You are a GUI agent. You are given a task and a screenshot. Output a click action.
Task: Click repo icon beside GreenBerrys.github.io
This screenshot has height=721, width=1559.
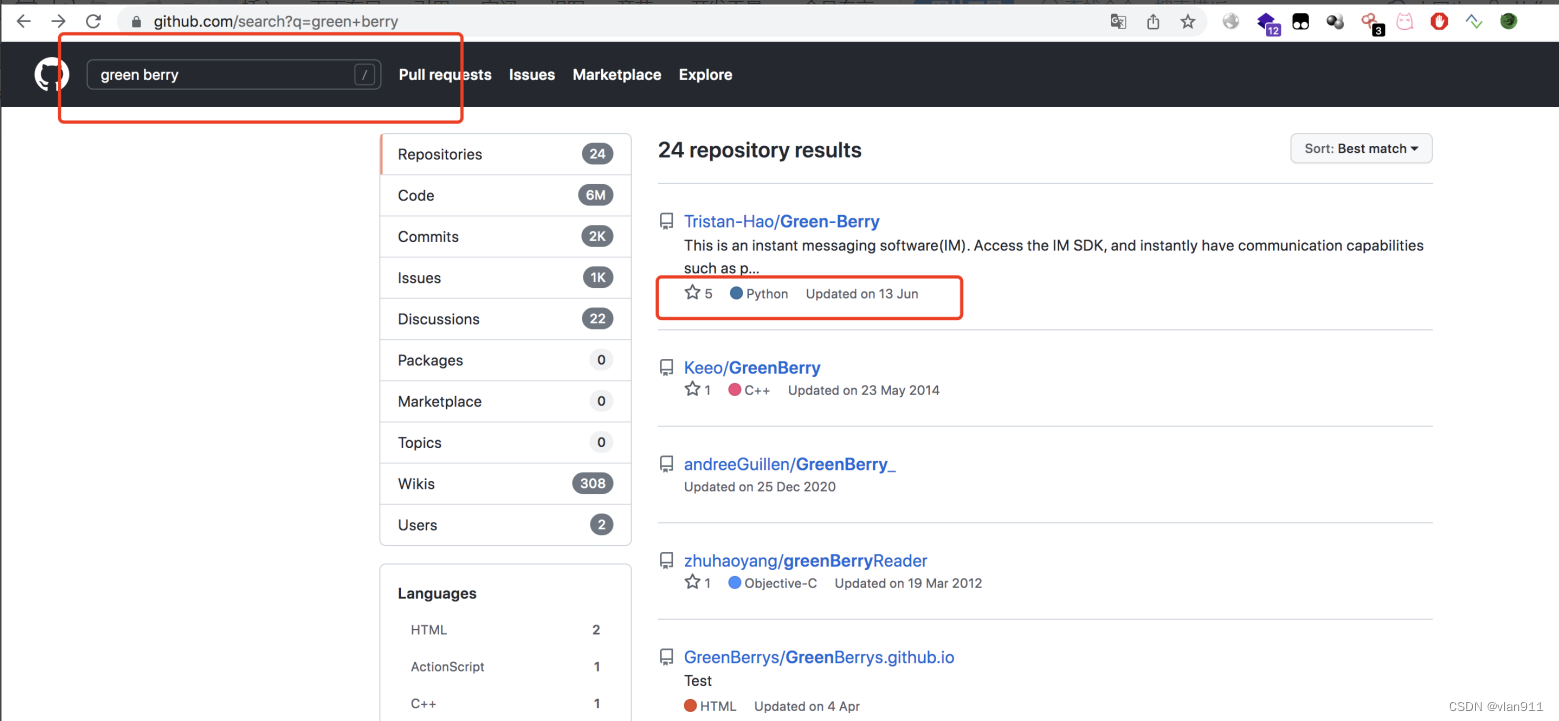click(666, 657)
